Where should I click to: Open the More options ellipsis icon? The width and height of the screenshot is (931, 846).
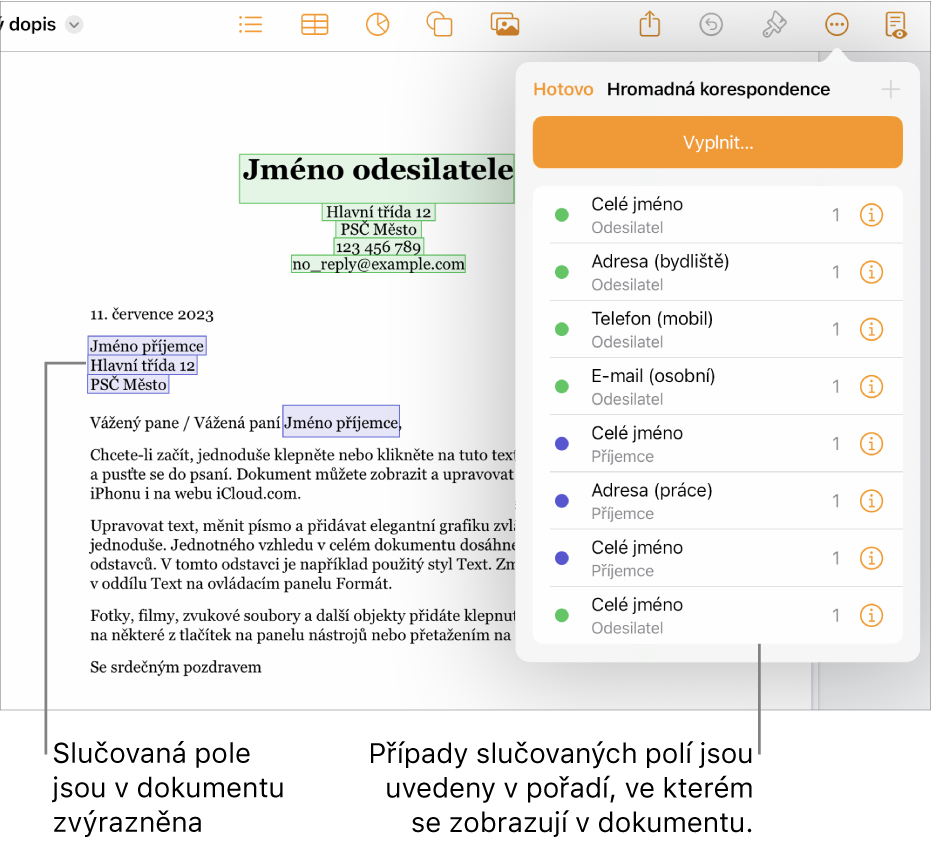point(837,25)
